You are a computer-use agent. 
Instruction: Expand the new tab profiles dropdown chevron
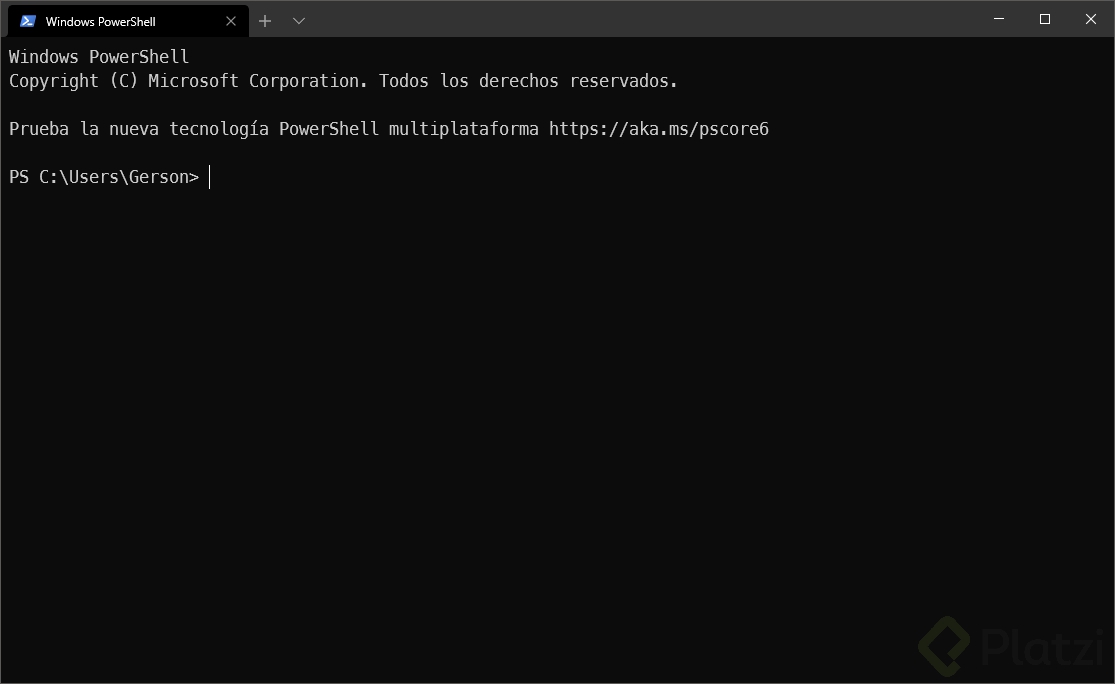pyautogui.click(x=299, y=21)
